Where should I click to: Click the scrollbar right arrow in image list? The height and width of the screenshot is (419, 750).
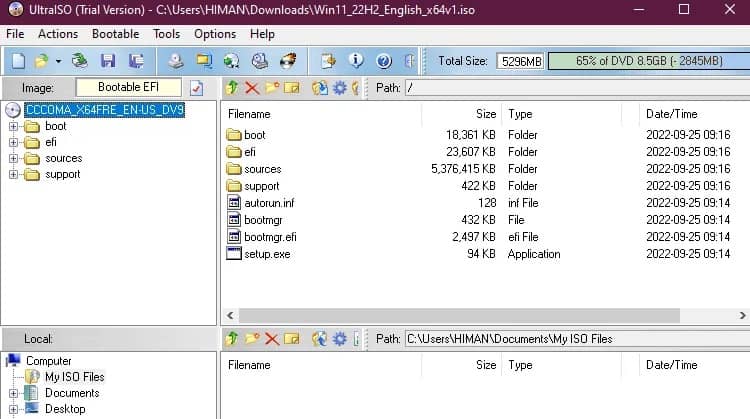click(x=742, y=315)
